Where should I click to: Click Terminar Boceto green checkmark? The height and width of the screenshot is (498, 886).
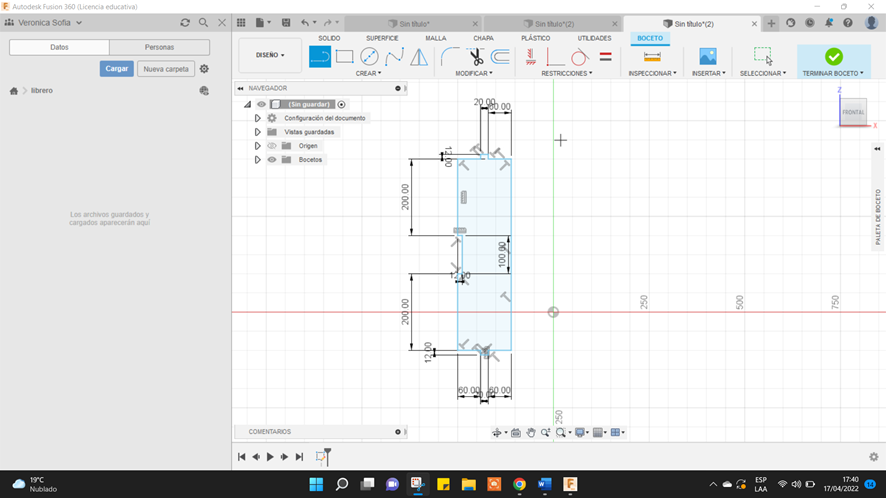point(833,56)
